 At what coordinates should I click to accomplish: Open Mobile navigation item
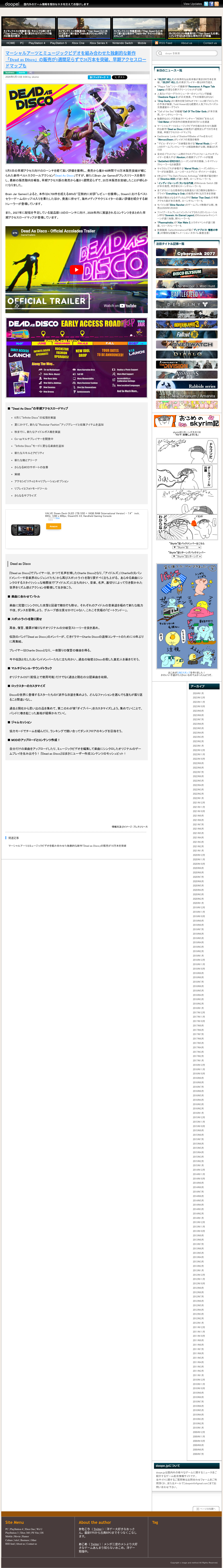pyautogui.click(x=142, y=43)
